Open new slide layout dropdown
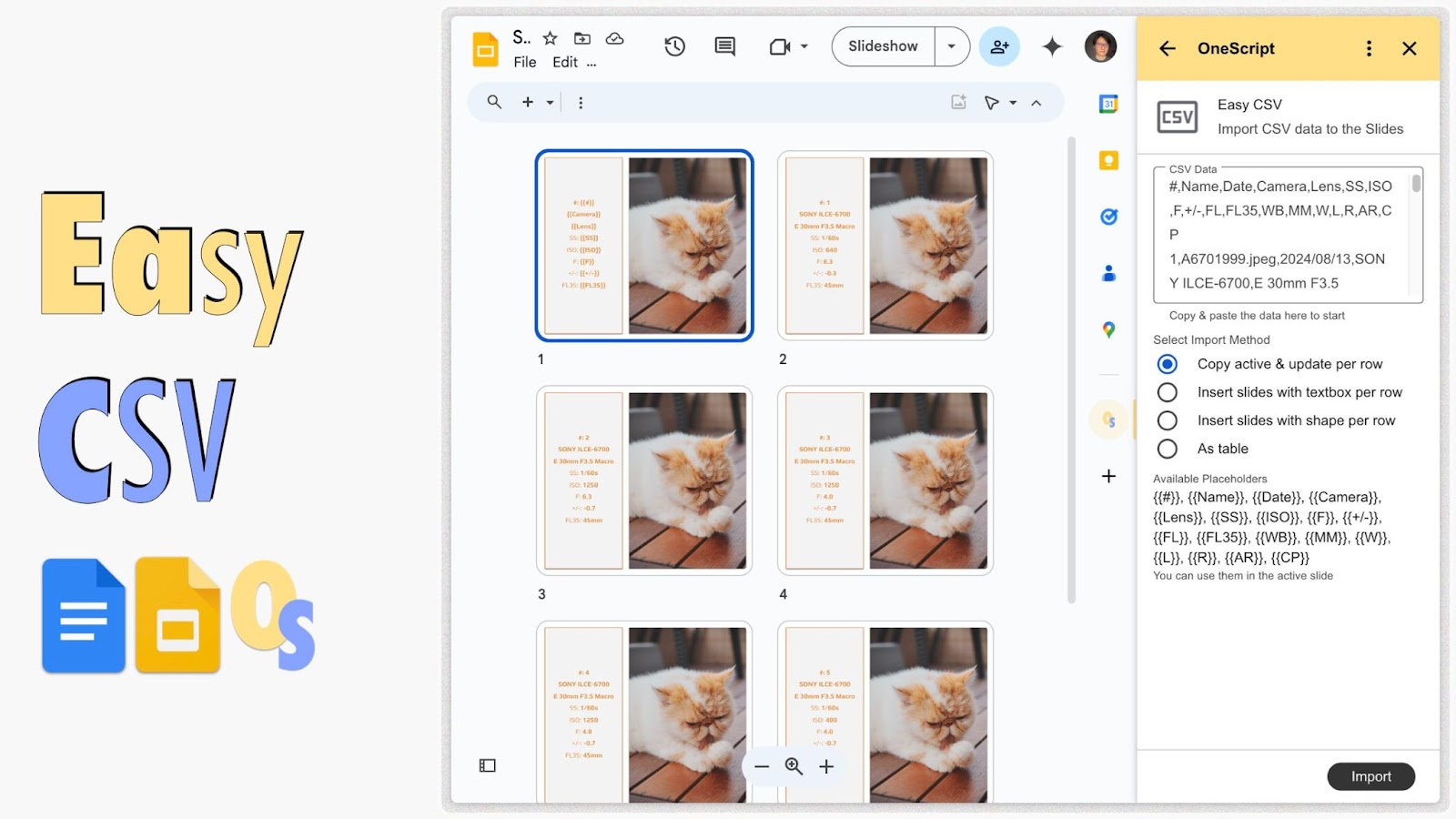The height and width of the screenshot is (819, 1456). point(550,103)
